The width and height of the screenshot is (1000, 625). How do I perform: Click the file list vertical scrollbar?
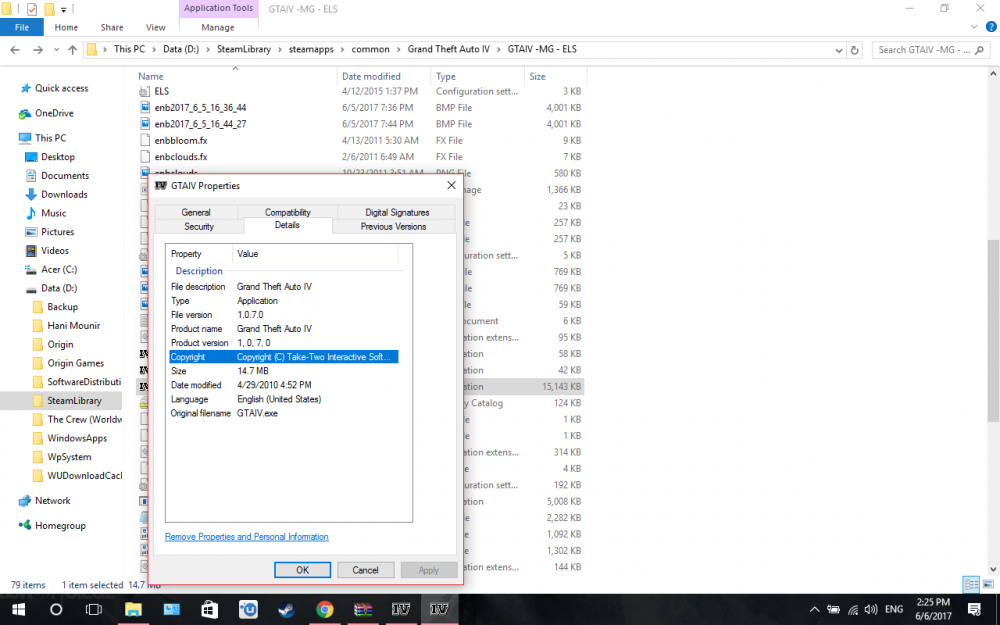[x=994, y=330]
